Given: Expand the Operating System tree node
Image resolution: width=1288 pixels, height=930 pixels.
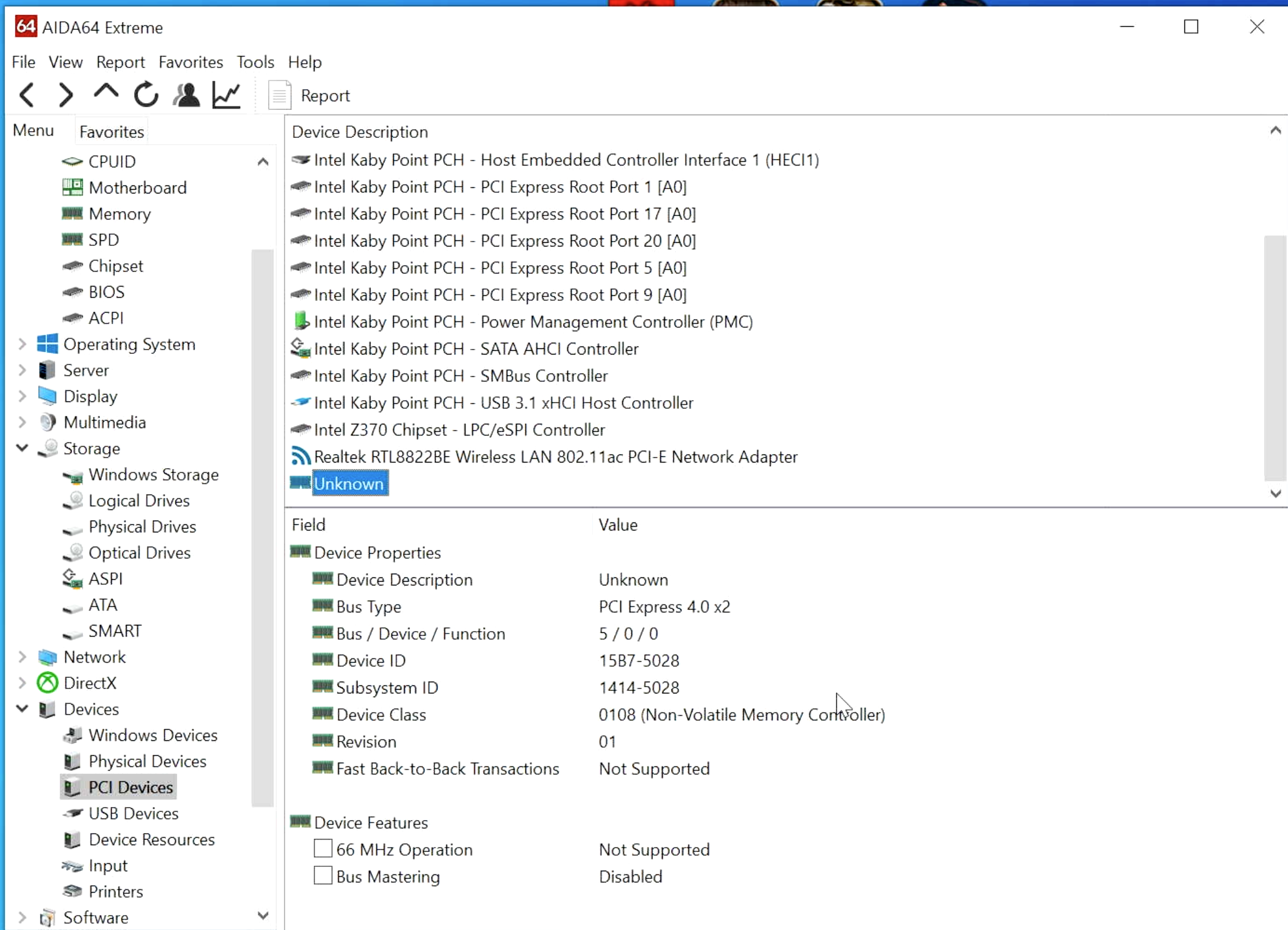Looking at the screenshot, I should tap(22, 344).
